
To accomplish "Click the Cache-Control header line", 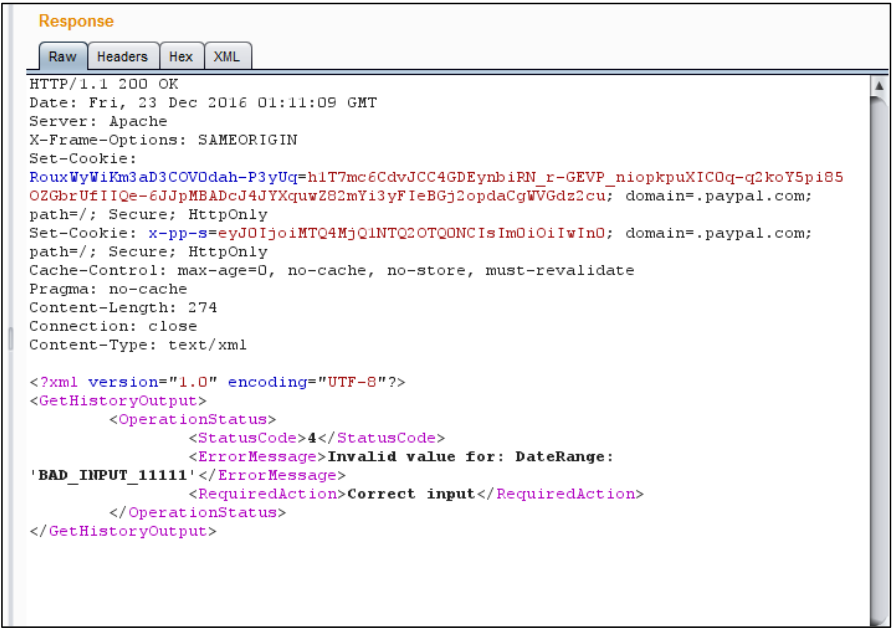I will [x=332, y=271].
